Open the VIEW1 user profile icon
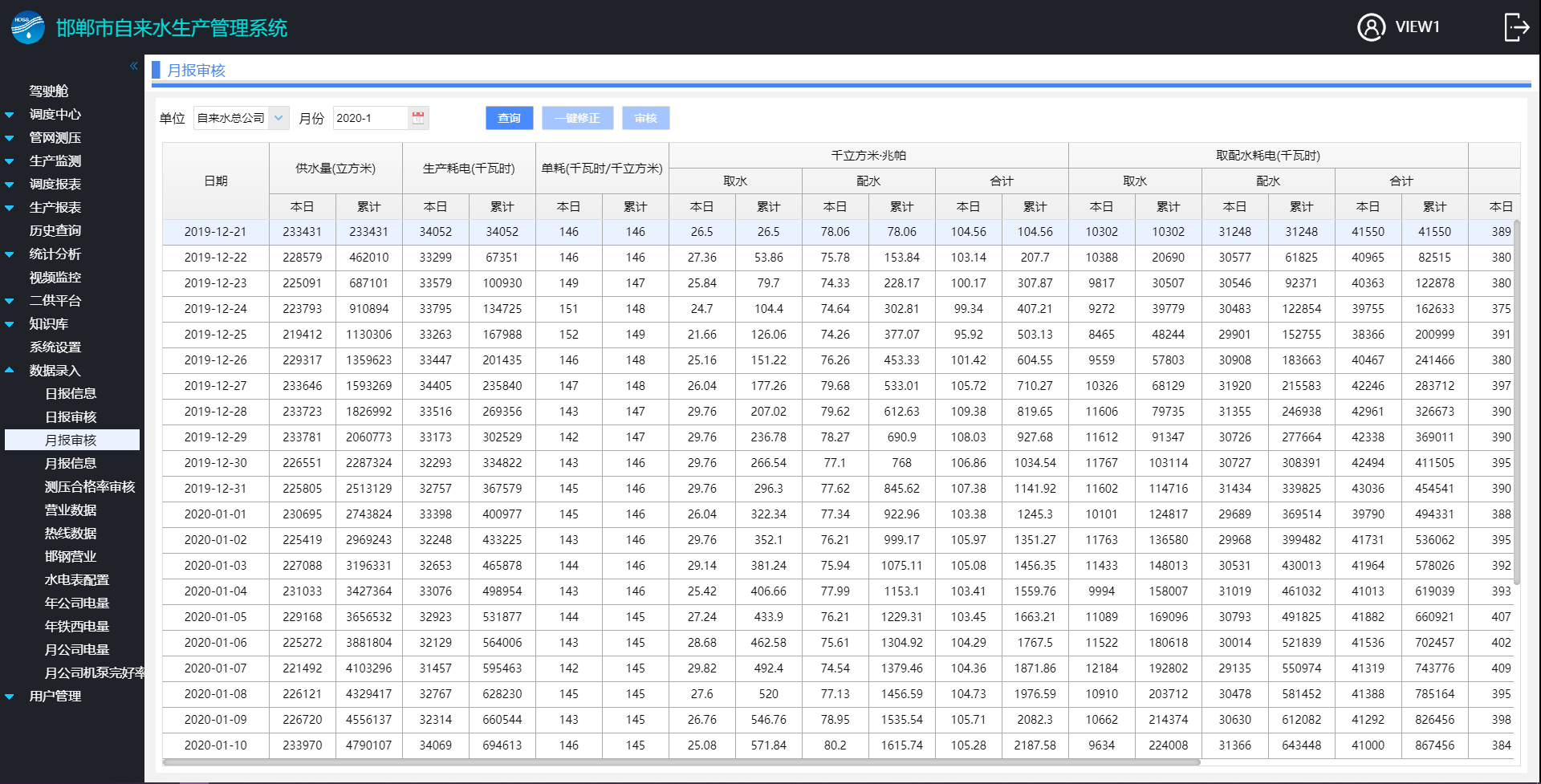This screenshot has height=784, width=1541. tap(1371, 26)
